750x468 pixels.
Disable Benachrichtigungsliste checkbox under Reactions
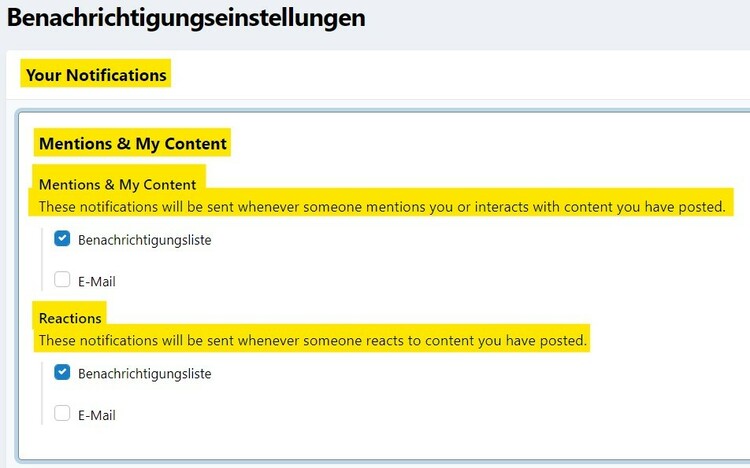pyautogui.click(x=62, y=373)
